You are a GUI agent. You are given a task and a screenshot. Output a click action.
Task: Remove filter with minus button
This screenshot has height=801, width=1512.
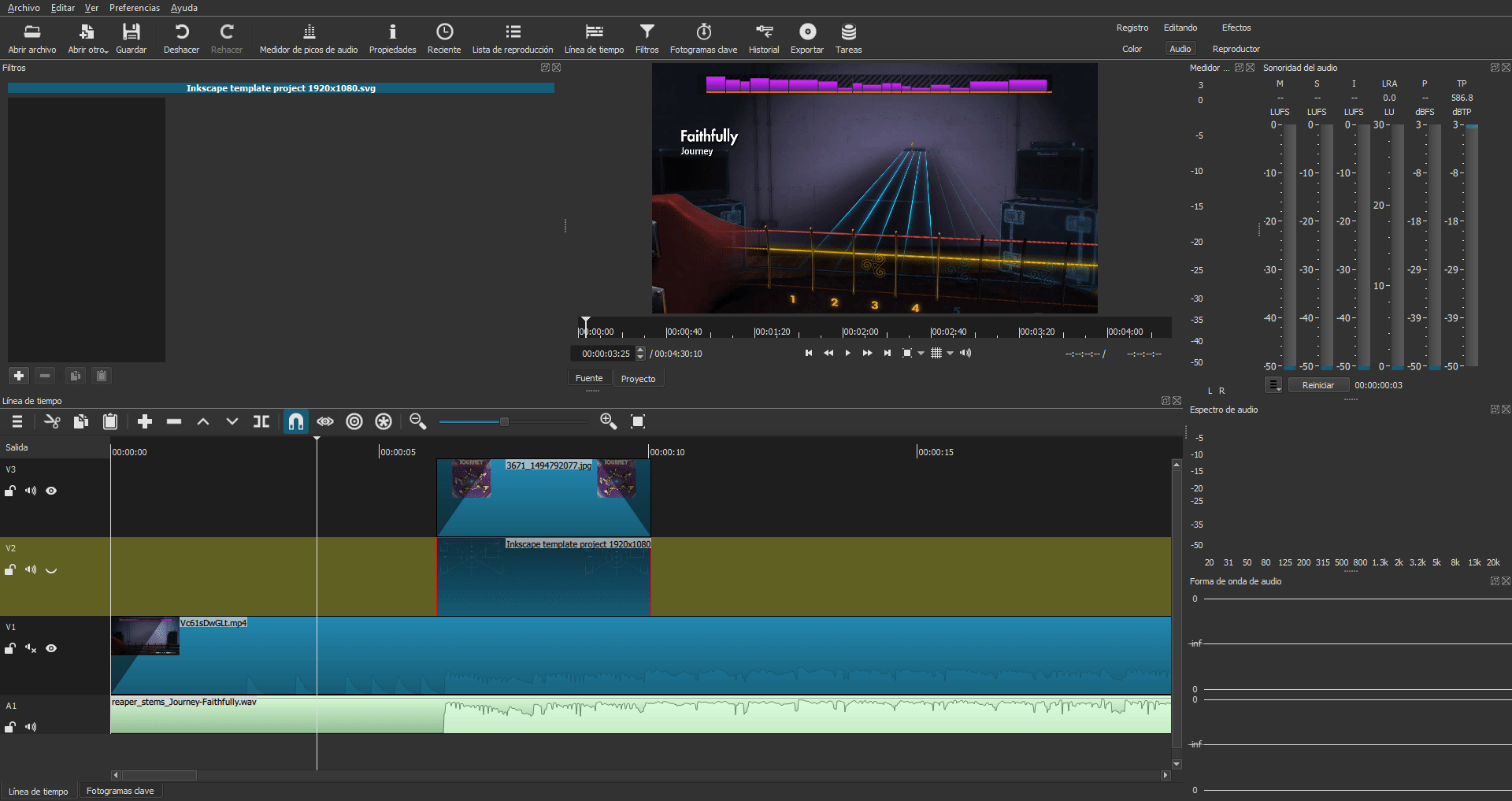[45, 376]
